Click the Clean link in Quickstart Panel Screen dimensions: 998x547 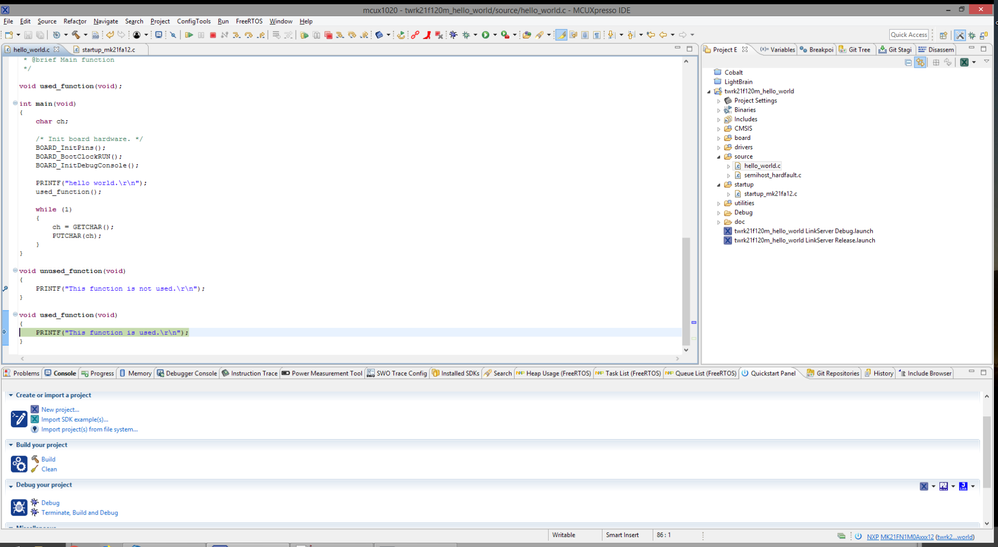pos(49,469)
